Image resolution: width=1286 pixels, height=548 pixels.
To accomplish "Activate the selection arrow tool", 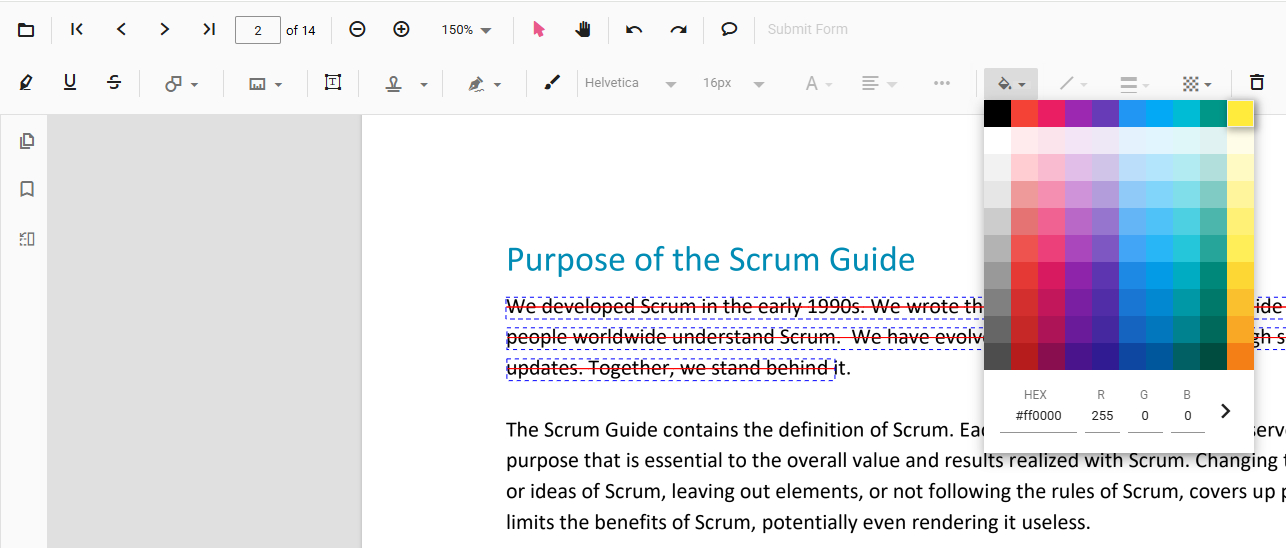I will tap(539, 30).
